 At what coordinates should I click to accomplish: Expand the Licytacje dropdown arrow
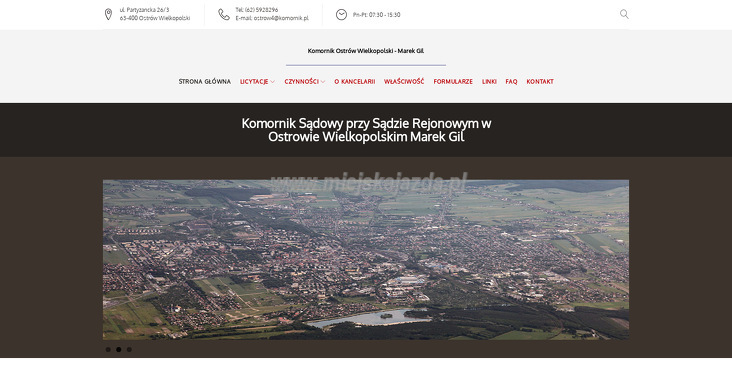pyautogui.click(x=273, y=82)
